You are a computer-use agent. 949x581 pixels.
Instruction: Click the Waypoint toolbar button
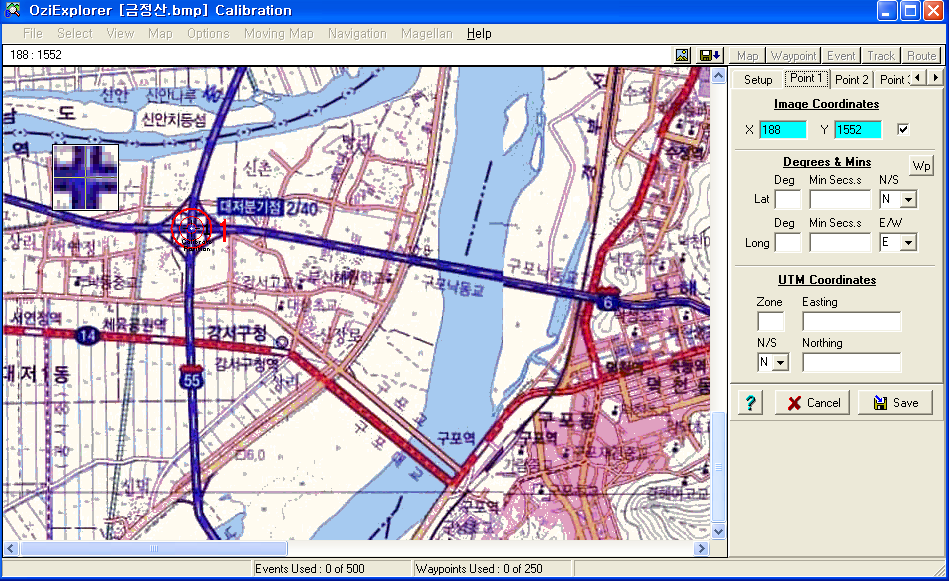pyautogui.click(x=793, y=56)
